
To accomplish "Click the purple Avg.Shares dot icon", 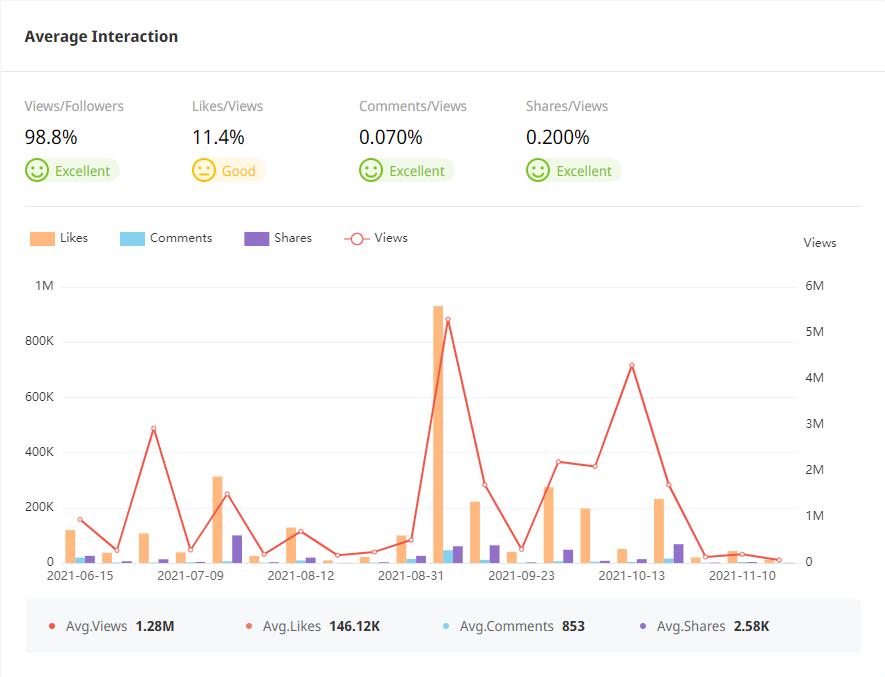I will (x=643, y=627).
